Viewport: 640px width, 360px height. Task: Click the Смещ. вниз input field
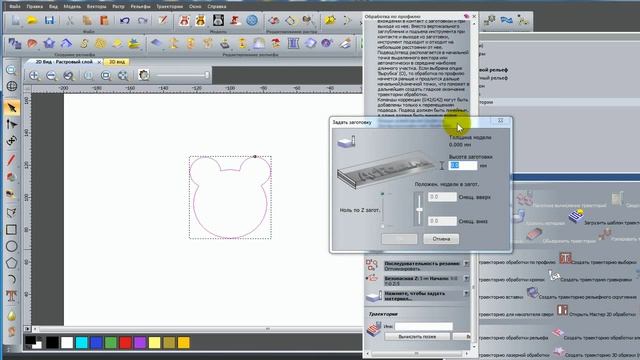[x=442, y=221]
